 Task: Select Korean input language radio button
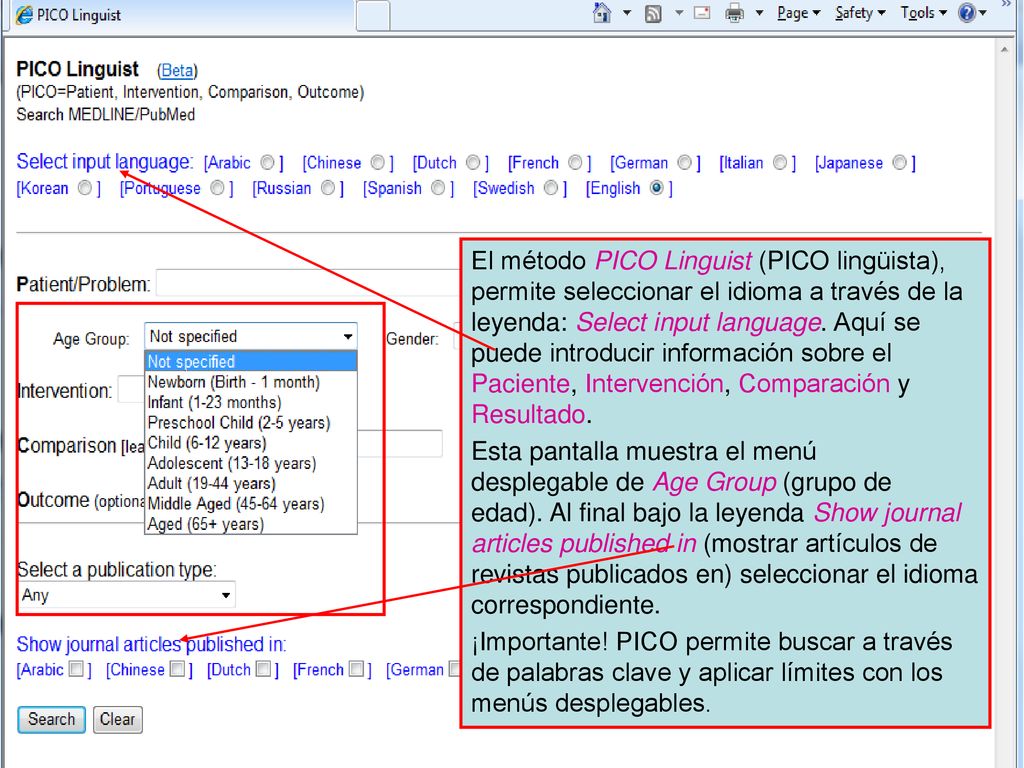pos(85,188)
